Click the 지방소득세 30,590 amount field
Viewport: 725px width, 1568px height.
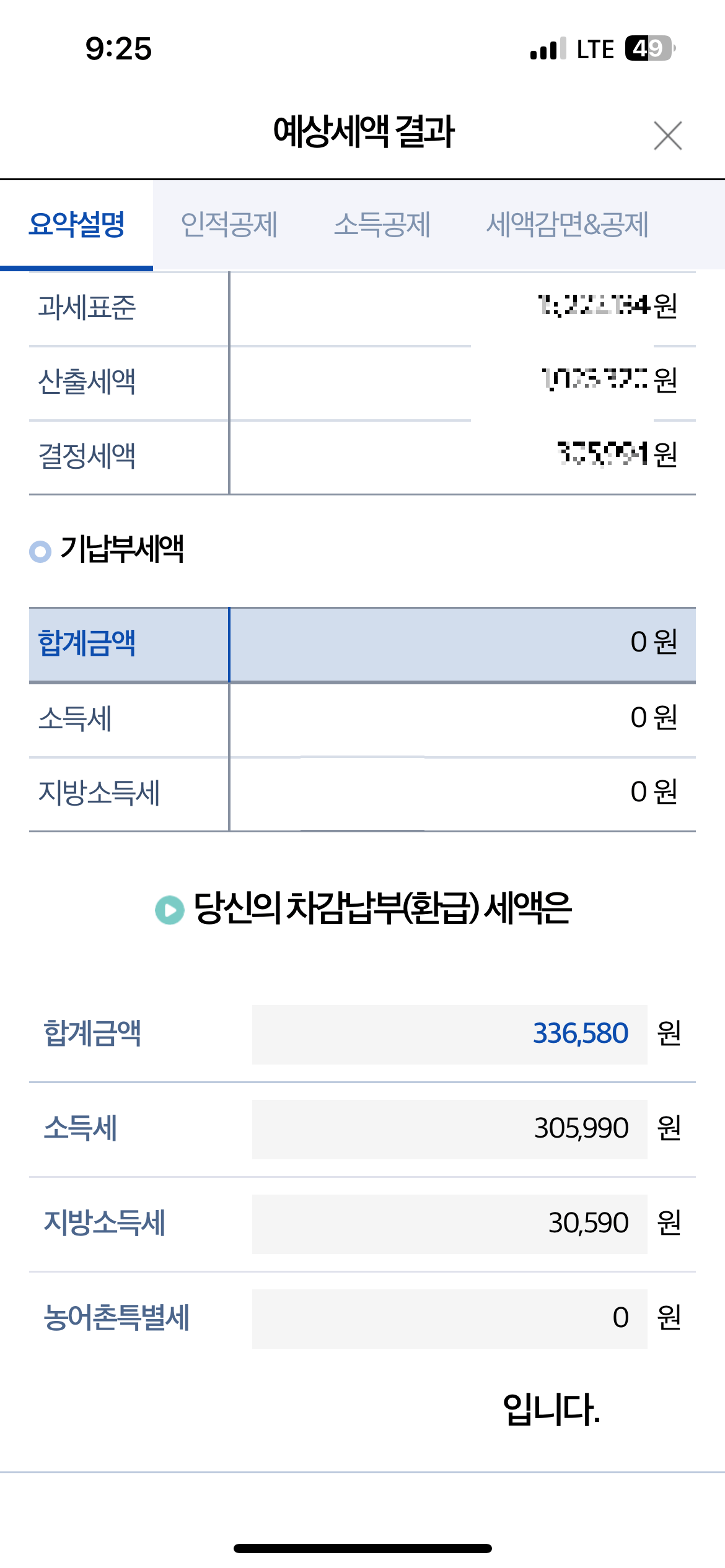(x=446, y=1223)
